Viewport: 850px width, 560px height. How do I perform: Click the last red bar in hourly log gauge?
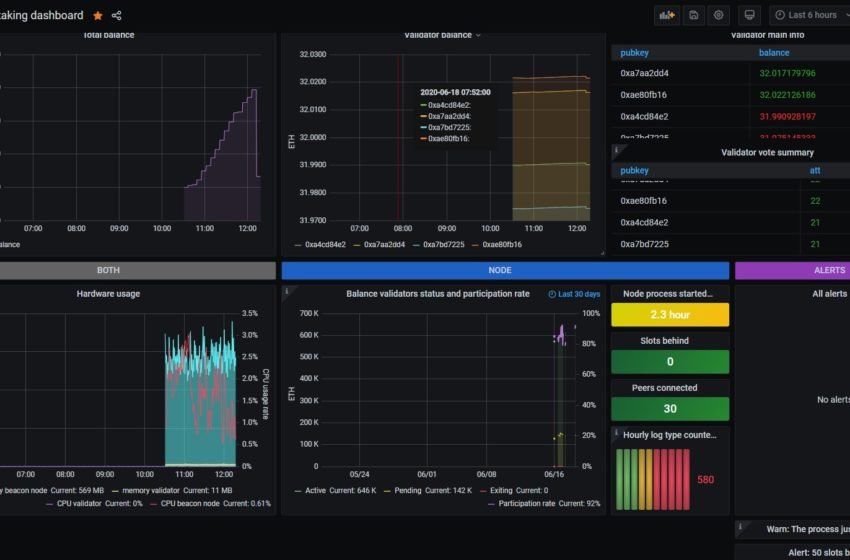coord(686,480)
